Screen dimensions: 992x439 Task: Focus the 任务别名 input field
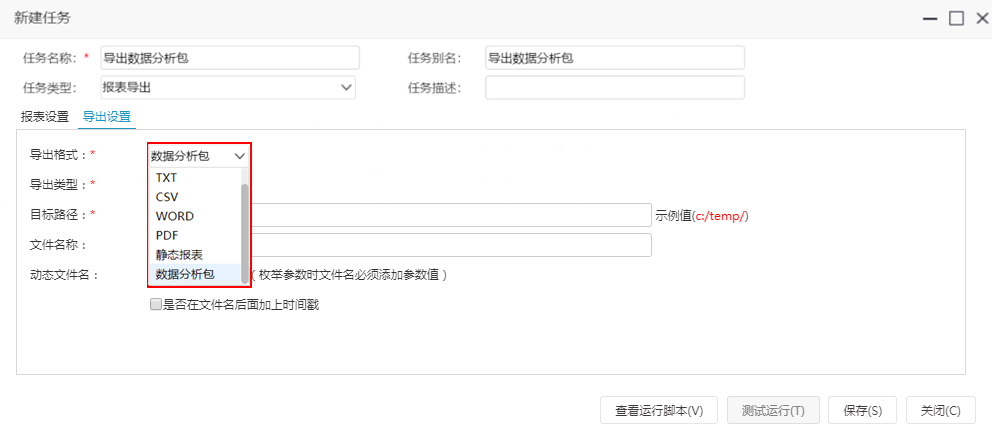[615, 58]
